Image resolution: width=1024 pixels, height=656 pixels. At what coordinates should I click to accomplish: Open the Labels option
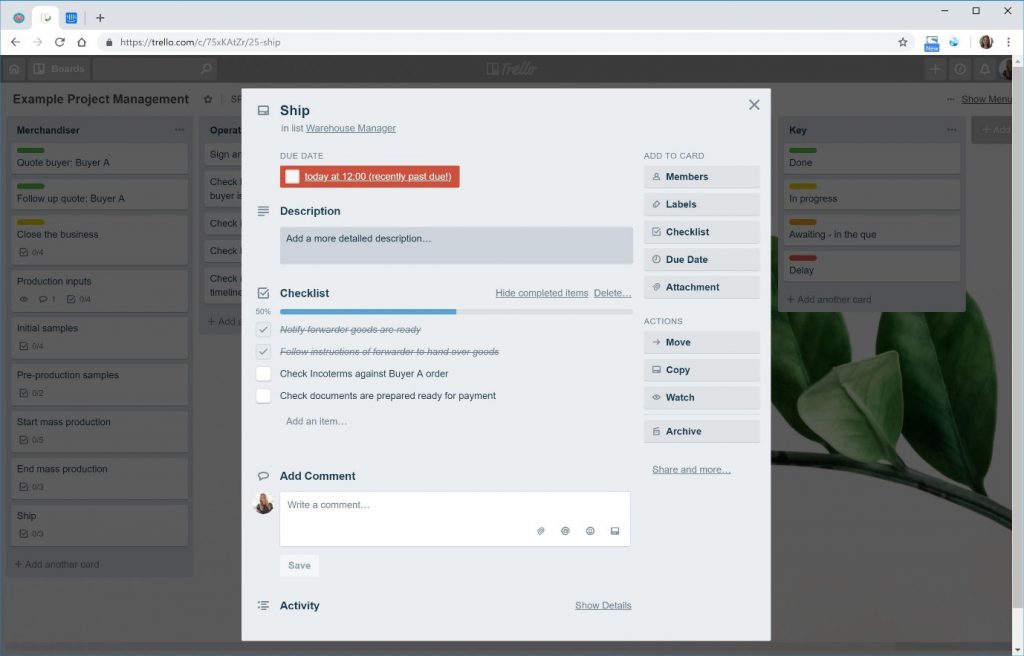tap(701, 204)
